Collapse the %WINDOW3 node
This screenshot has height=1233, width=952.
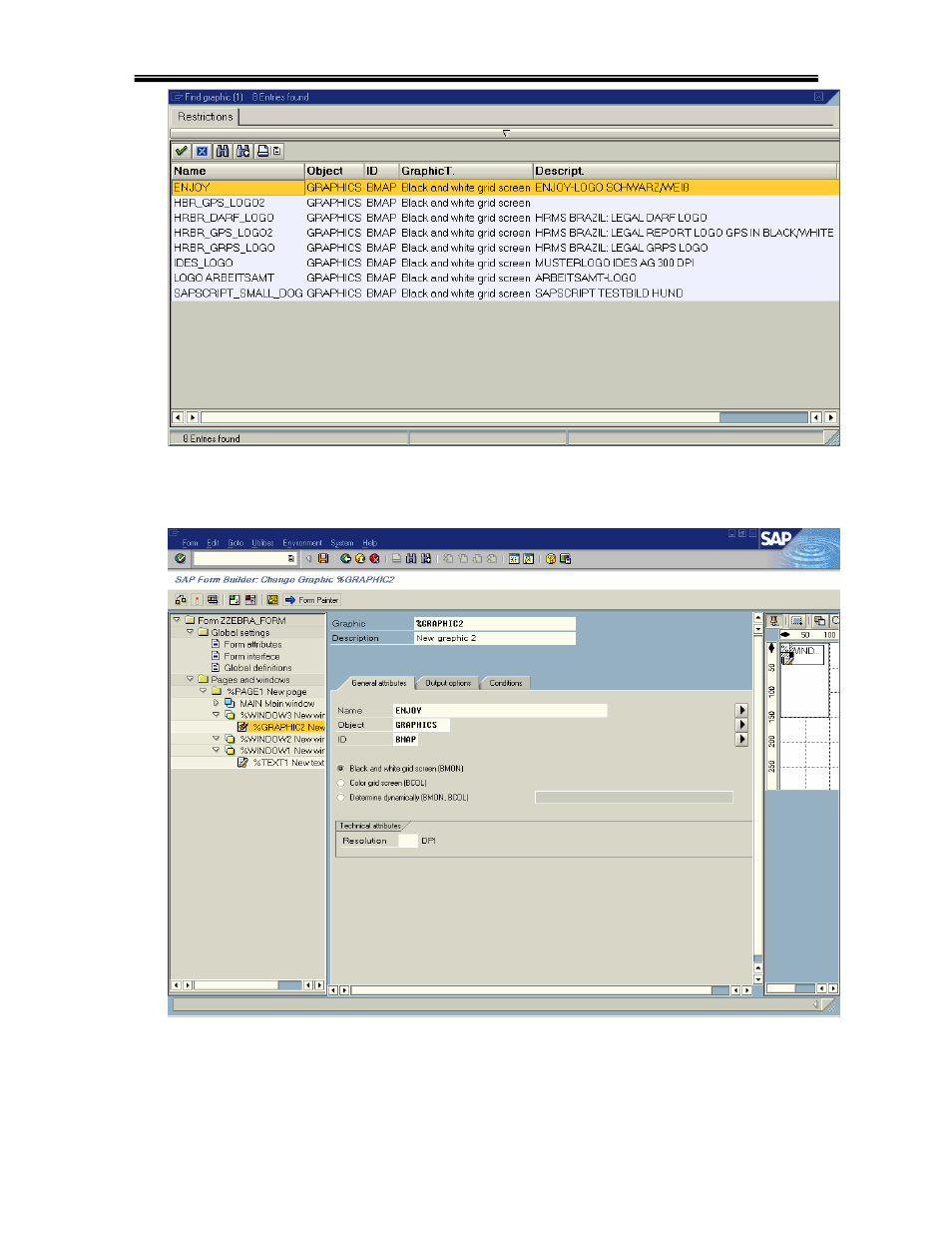point(216,715)
